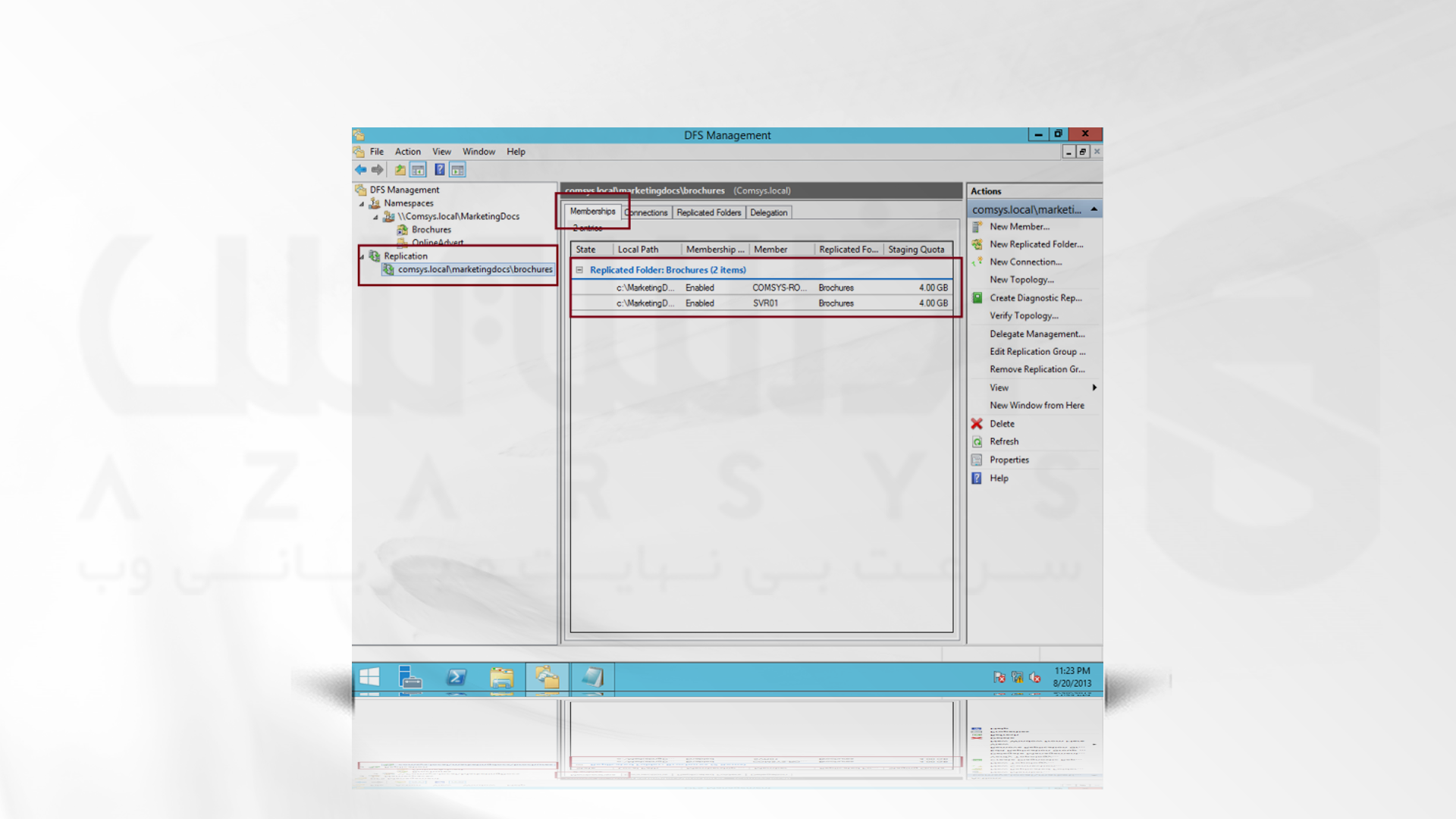Expand the Replication tree node
The width and height of the screenshot is (1456, 819).
point(362,255)
